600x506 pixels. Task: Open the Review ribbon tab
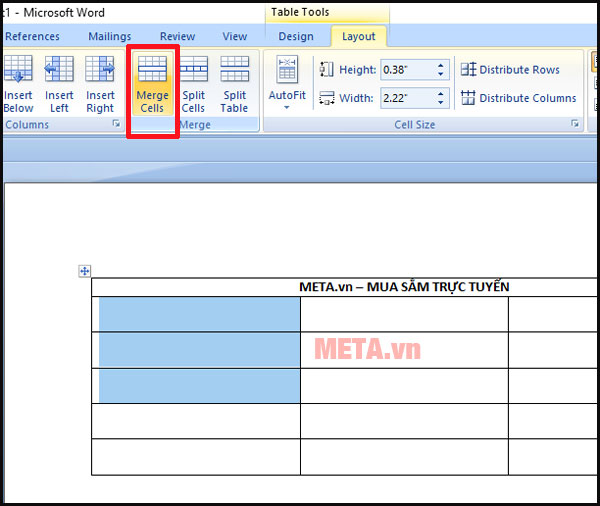tap(178, 37)
